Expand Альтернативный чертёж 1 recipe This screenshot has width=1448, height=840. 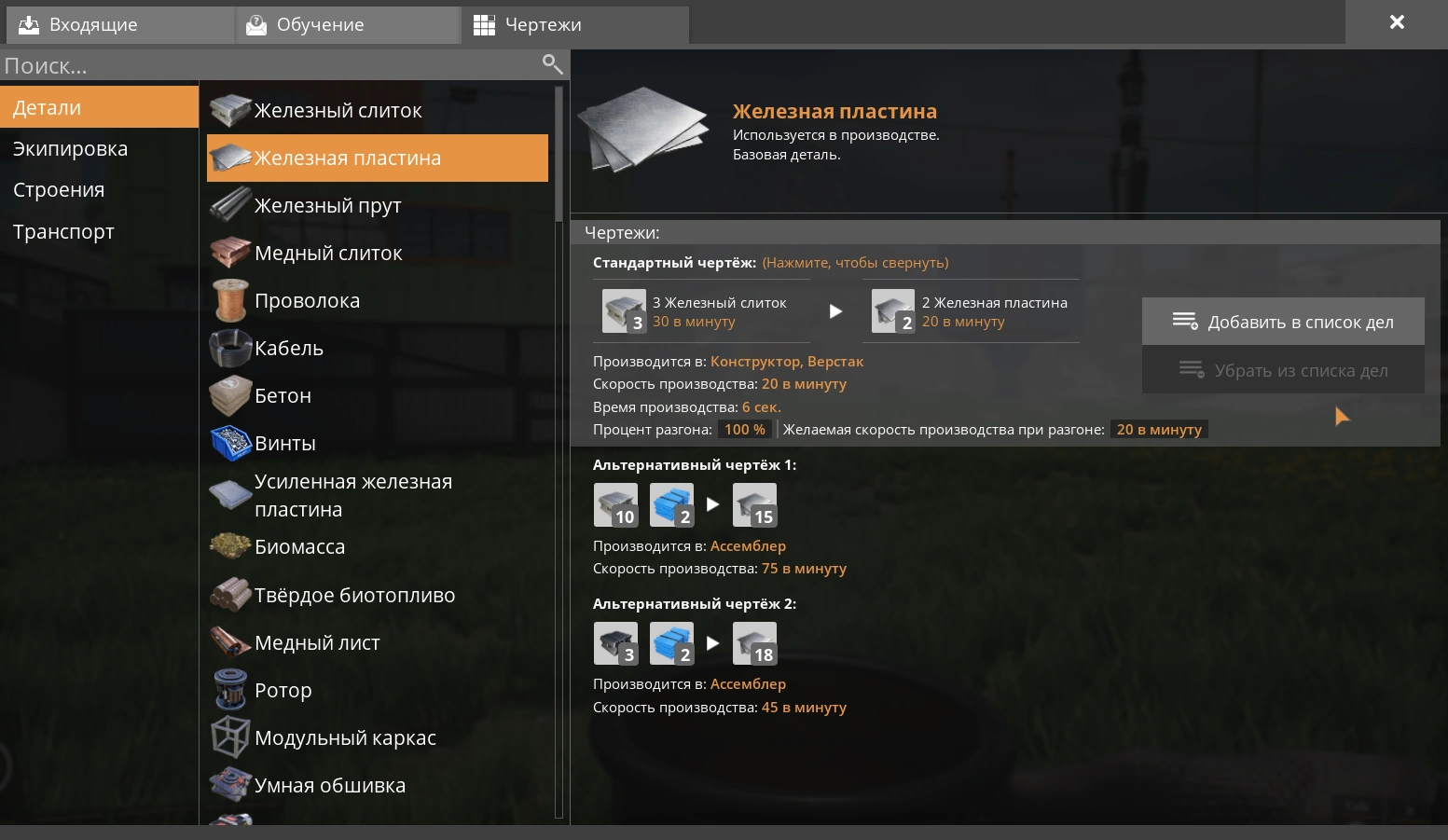tap(695, 464)
